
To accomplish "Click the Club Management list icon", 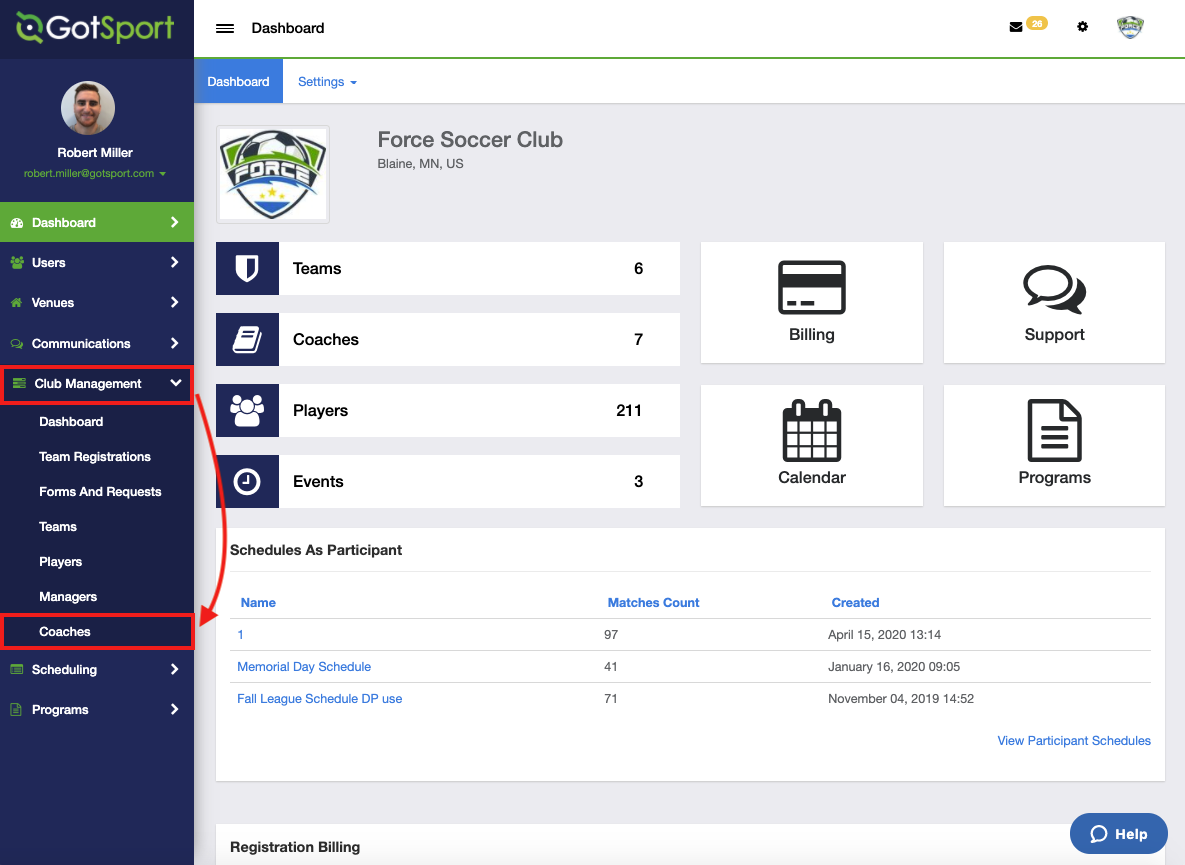I will pyautogui.click(x=20, y=384).
